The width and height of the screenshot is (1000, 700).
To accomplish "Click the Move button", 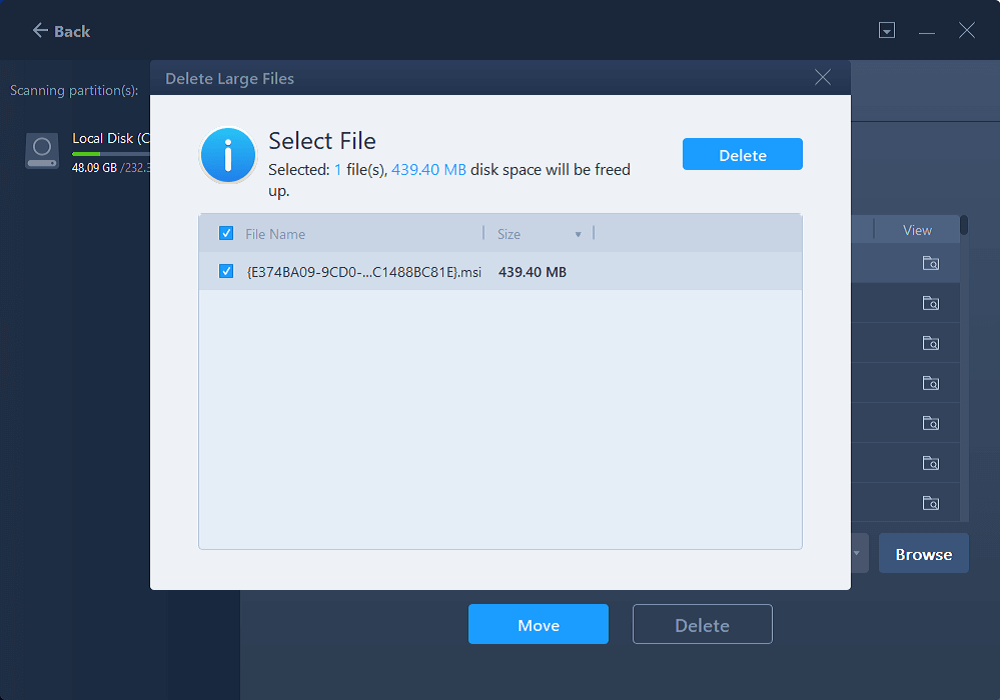I will tap(538, 624).
